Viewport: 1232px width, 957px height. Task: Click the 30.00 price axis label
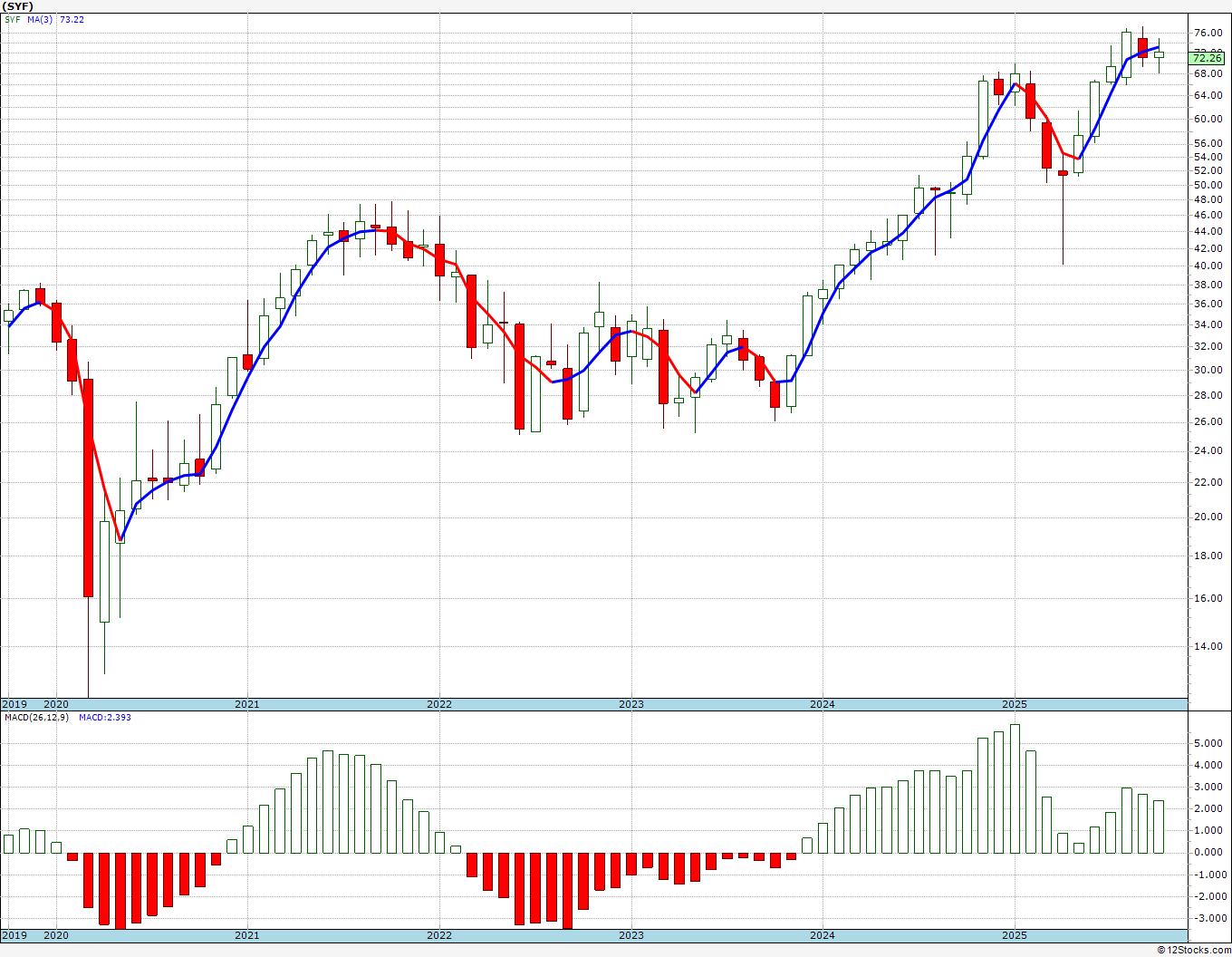click(x=1208, y=370)
